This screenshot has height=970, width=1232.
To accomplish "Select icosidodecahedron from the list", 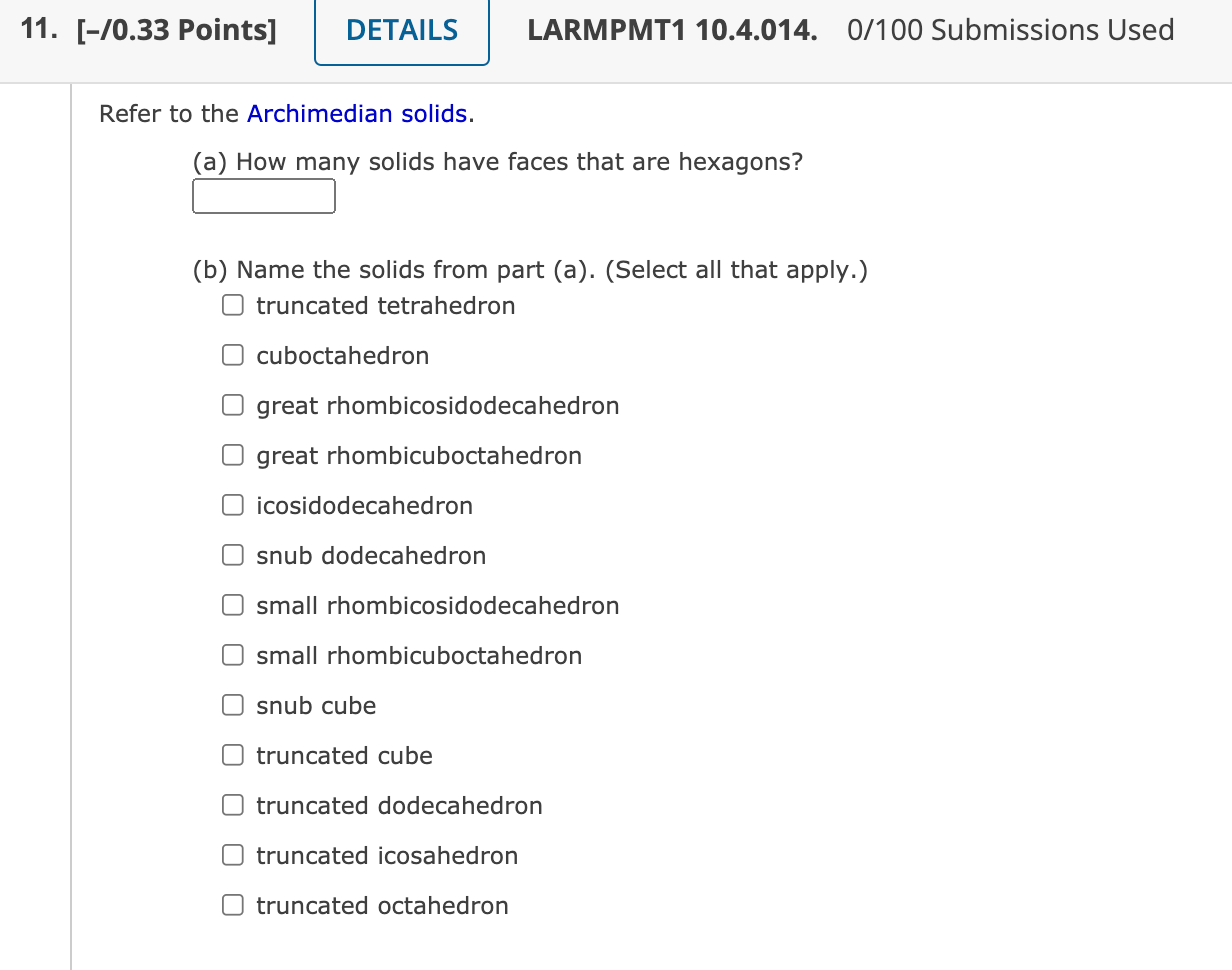I will [232, 505].
